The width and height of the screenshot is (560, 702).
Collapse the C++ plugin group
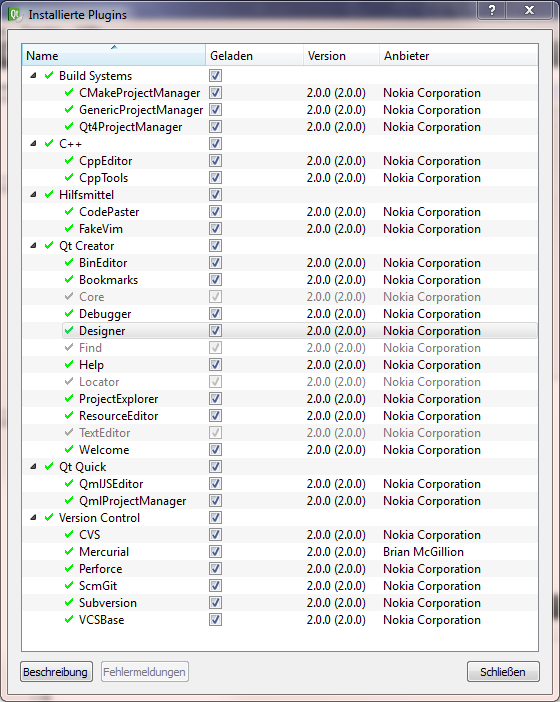click(x=33, y=144)
